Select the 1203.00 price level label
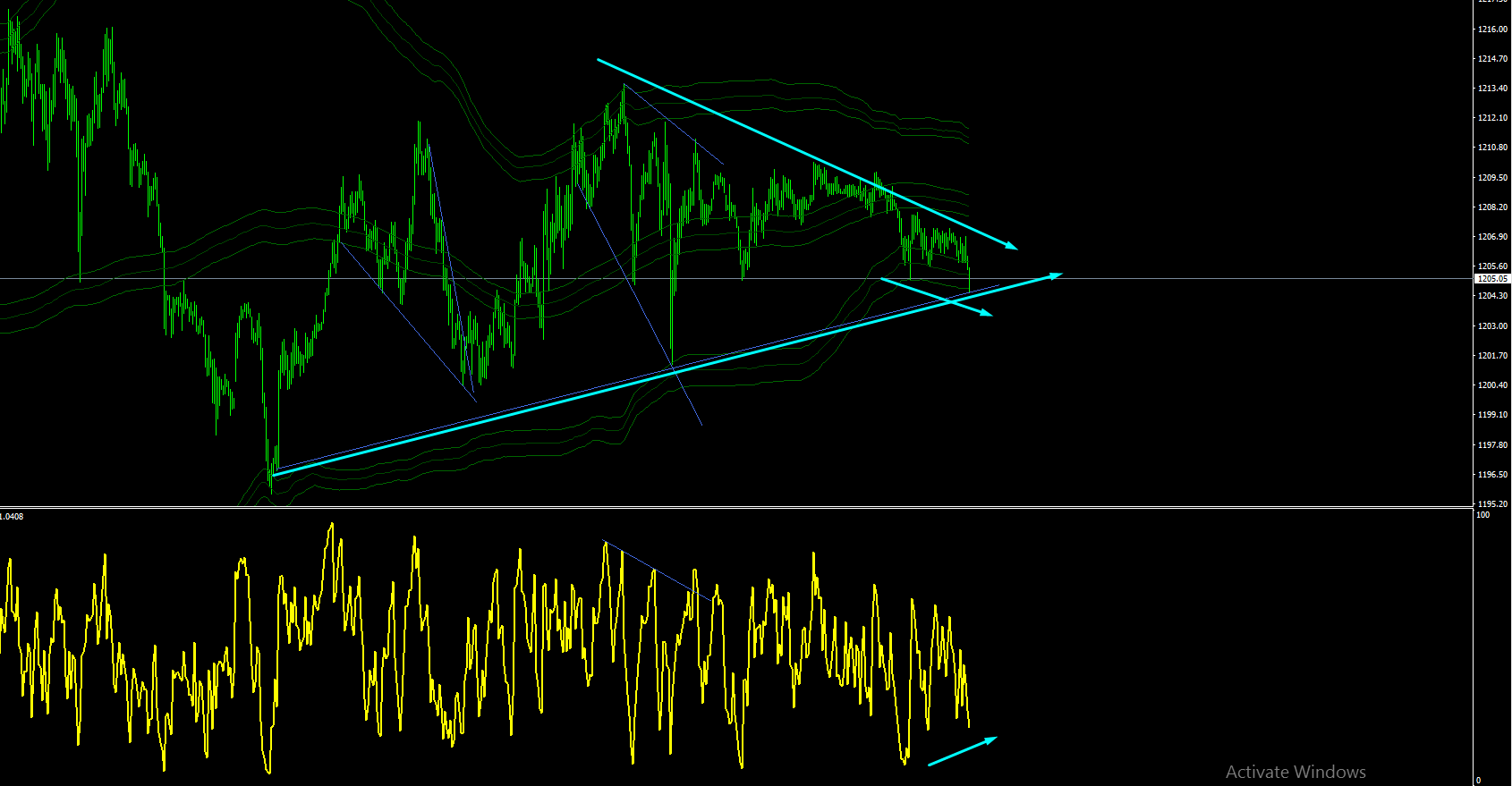The height and width of the screenshot is (786, 1512). pyautogui.click(x=1492, y=326)
